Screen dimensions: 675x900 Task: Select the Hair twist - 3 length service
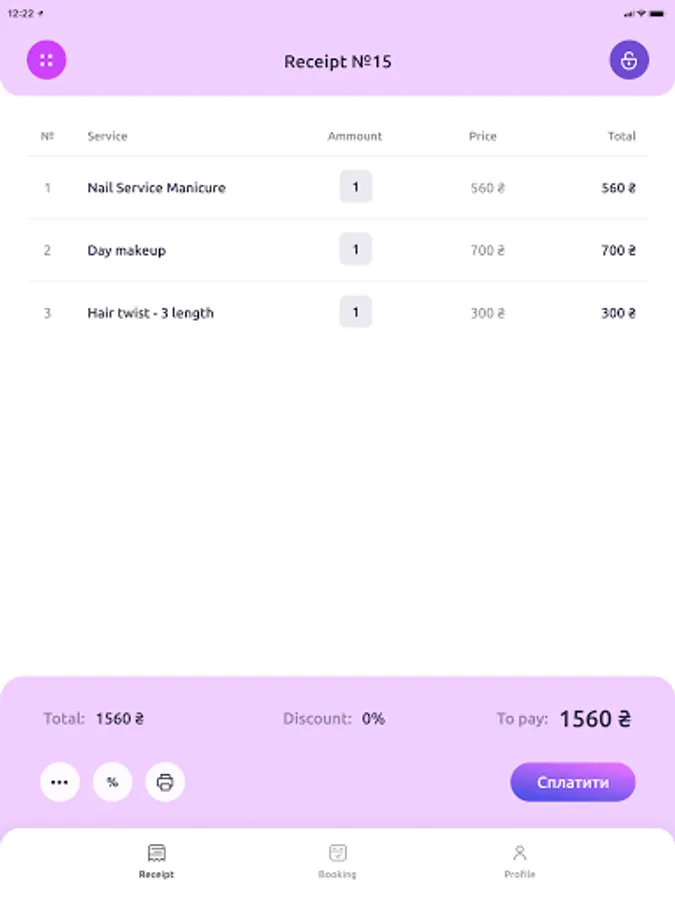[x=150, y=313]
